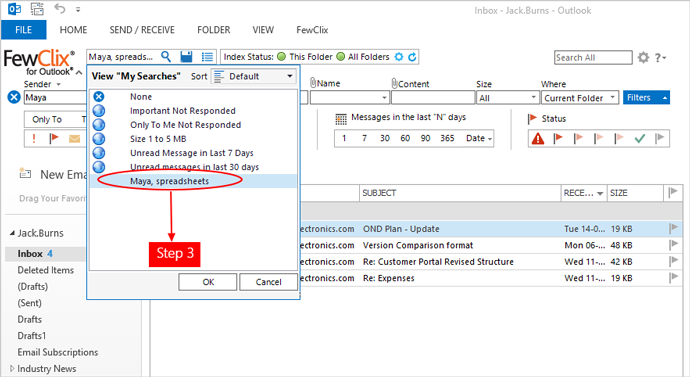Open the Sort Default dropdown
This screenshot has height=377, width=690.
253,76
